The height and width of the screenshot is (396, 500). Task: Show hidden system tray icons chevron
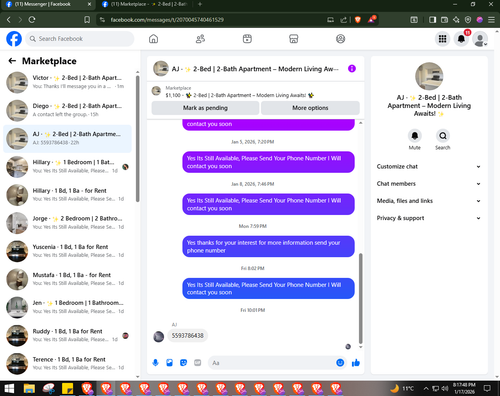(426, 388)
